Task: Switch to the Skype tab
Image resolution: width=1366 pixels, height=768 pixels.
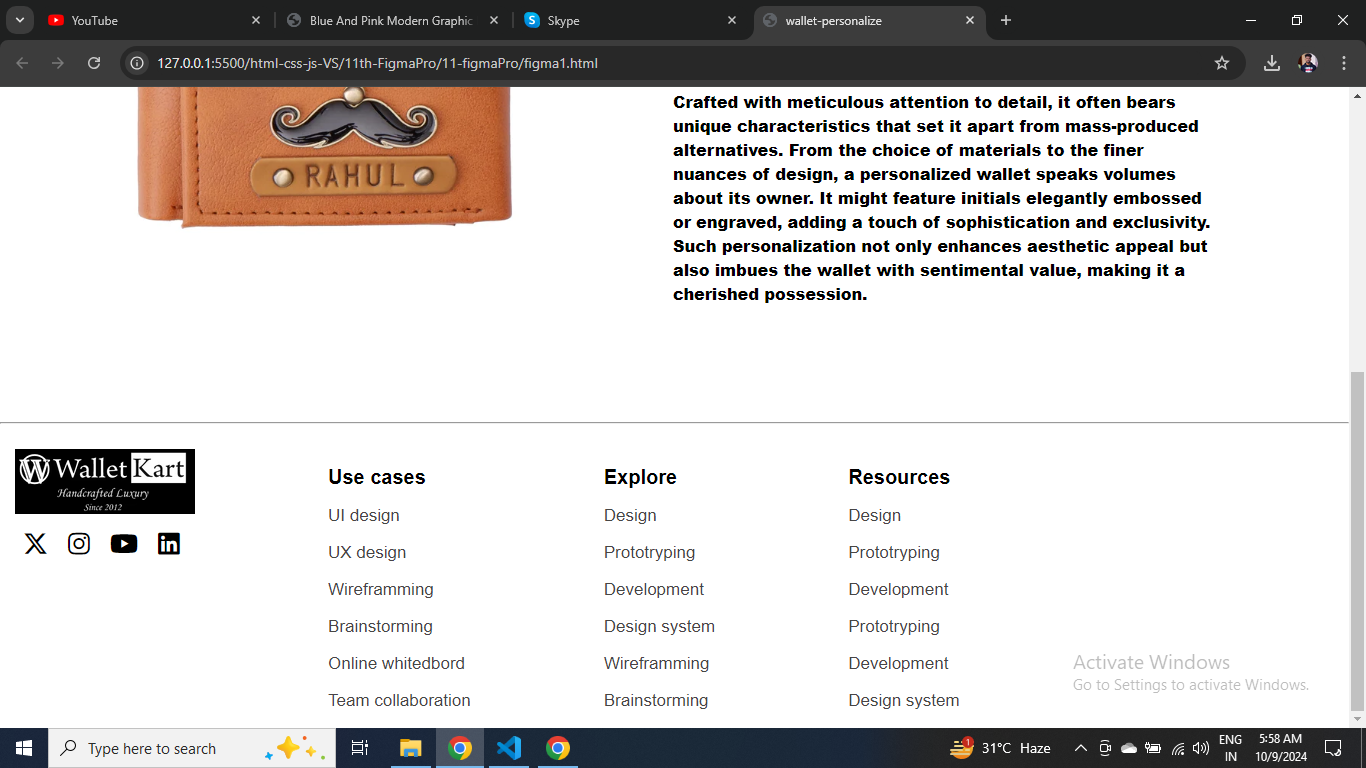Action: 629,20
